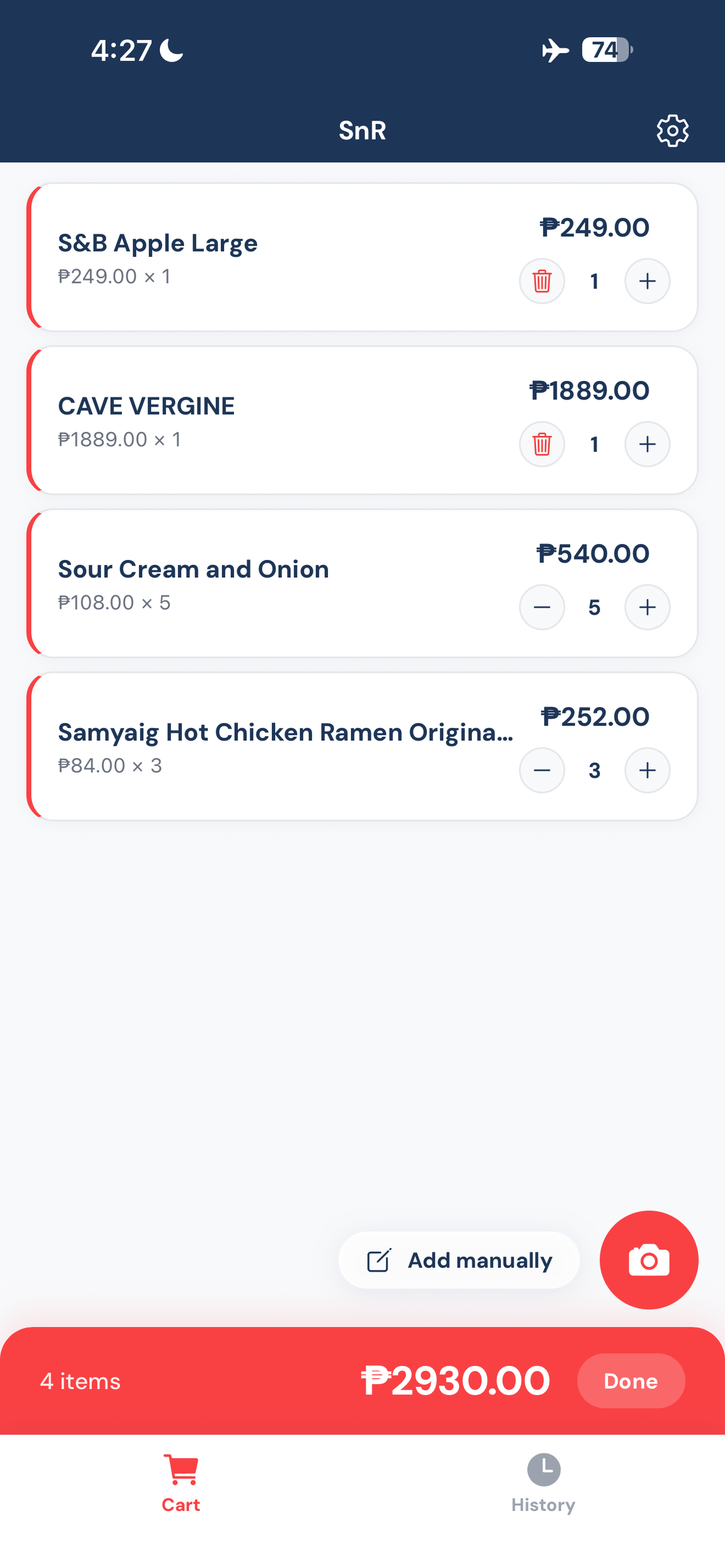Decrease Sour Cream and Onion quantity

[541, 607]
